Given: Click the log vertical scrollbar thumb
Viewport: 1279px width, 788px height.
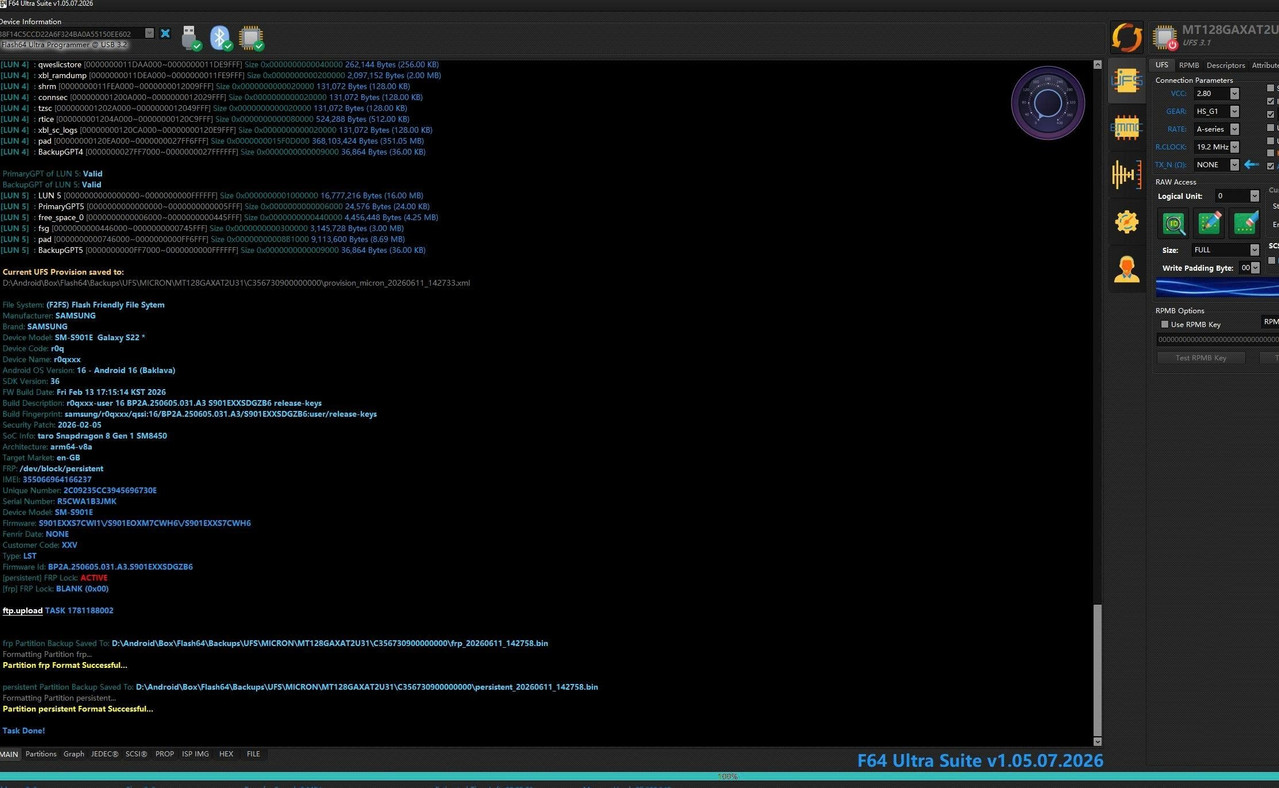Looking at the screenshot, I should pos(1097,669).
